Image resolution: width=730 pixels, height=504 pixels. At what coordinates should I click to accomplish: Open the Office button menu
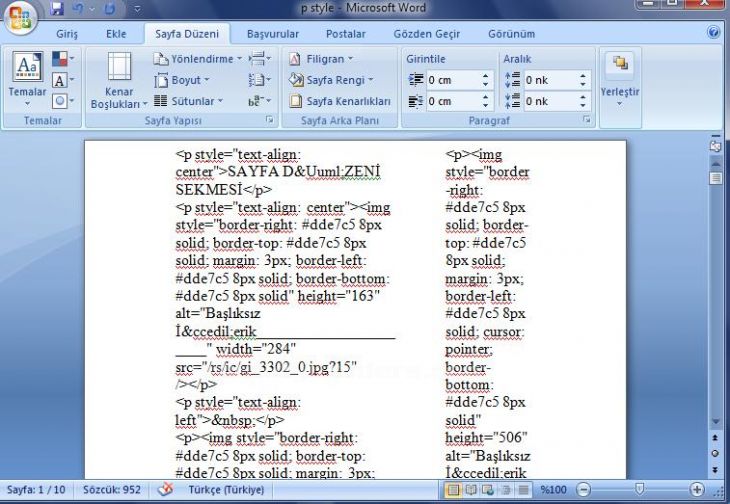(x=20, y=17)
